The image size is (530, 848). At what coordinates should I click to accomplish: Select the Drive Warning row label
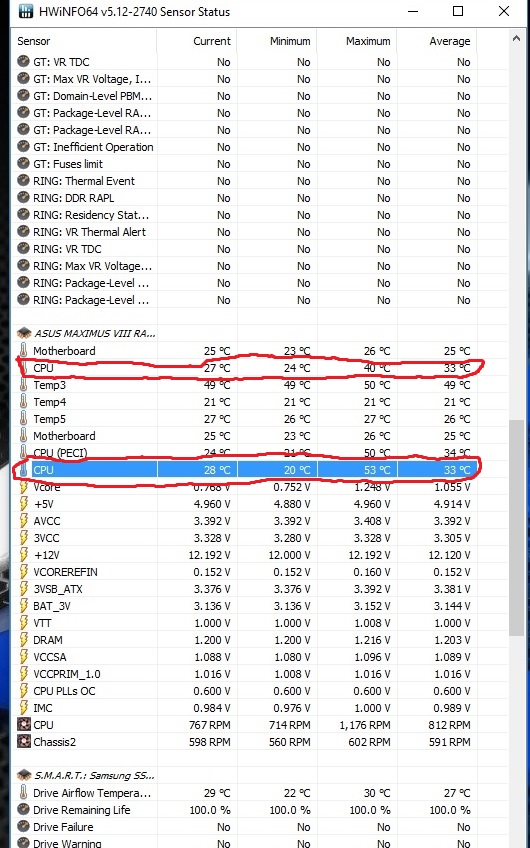pyautogui.click(x=67, y=843)
